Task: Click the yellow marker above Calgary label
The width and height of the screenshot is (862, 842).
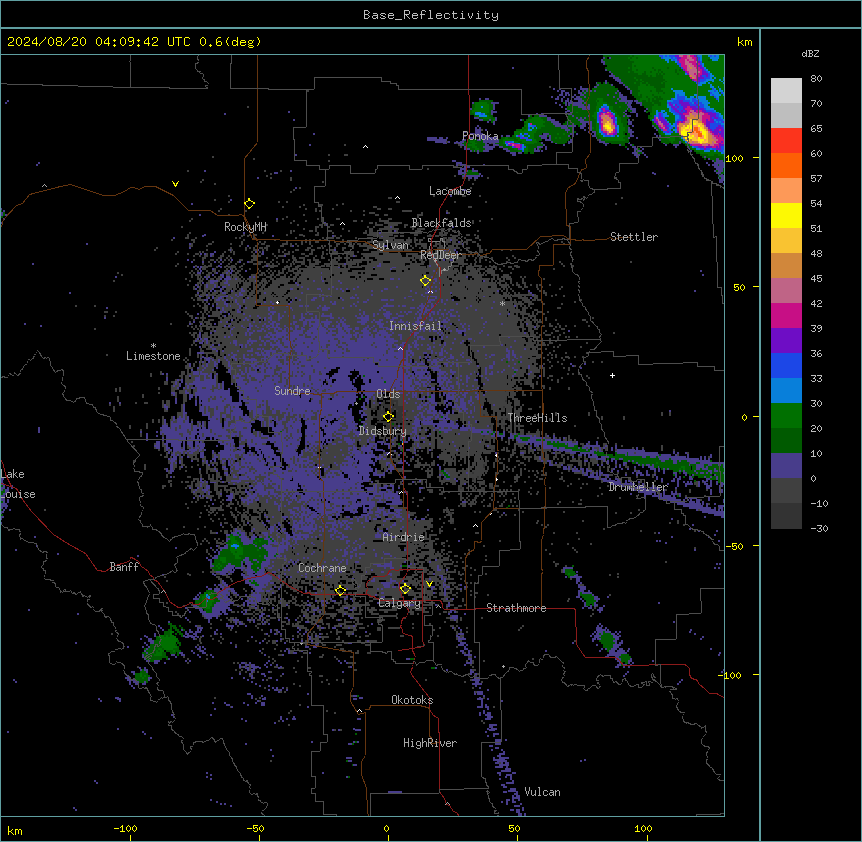Action: (405, 589)
